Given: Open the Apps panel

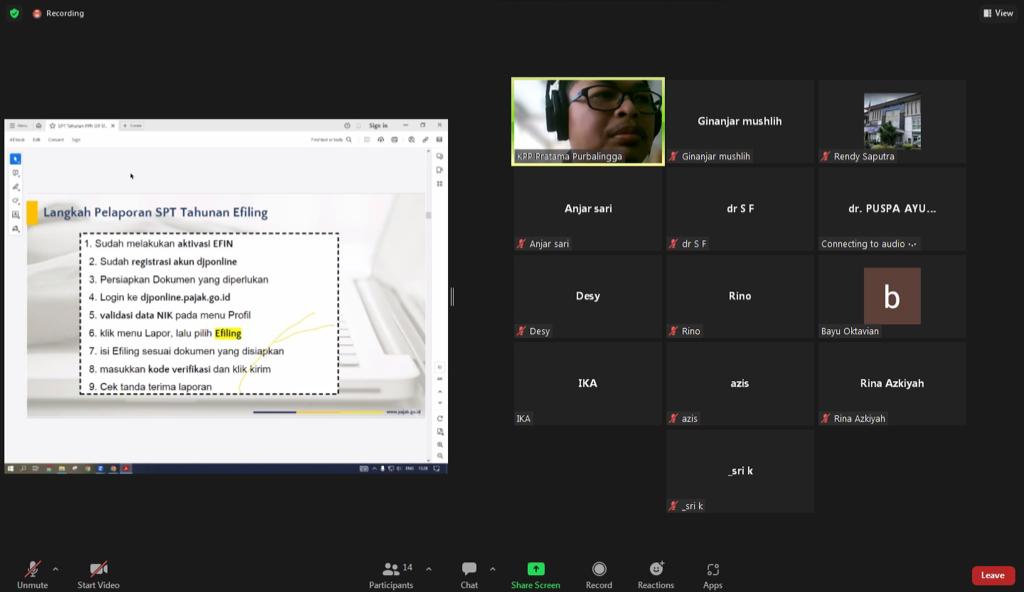Looking at the screenshot, I should pos(713,573).
